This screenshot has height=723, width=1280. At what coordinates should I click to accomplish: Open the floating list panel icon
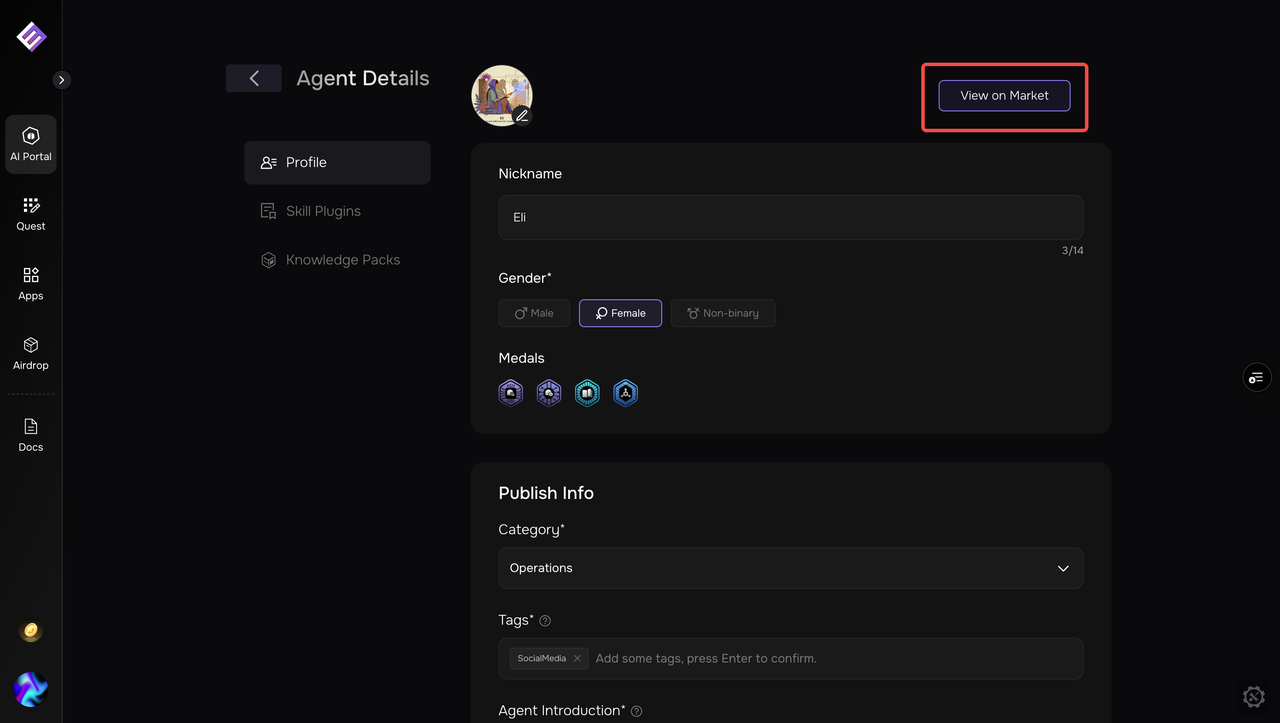[x=1256, y=377]
